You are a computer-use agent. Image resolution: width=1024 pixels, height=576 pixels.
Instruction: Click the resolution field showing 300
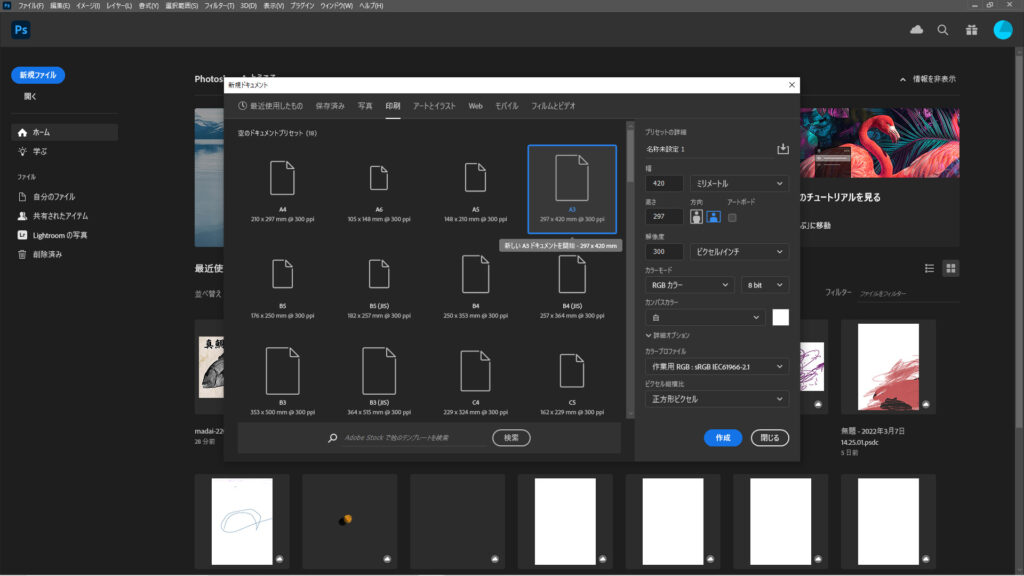(x=664, y=251)
